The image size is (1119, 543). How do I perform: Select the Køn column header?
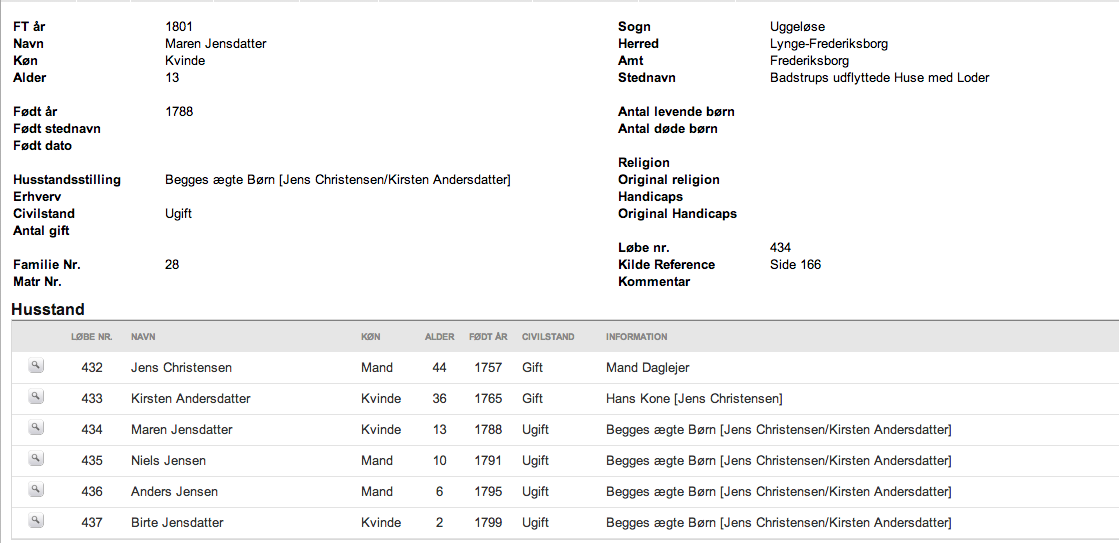pos(370,337)
